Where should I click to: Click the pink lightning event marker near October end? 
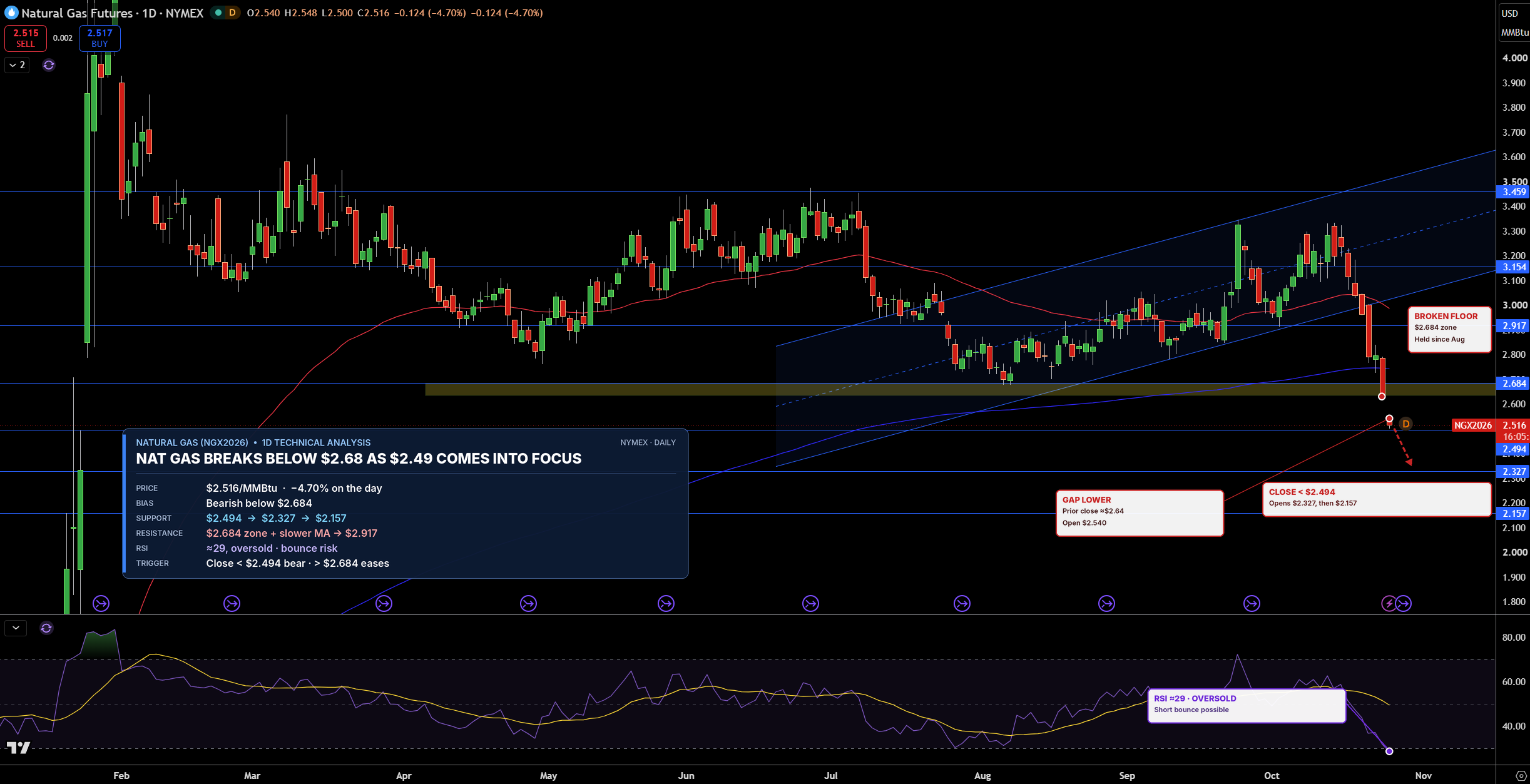tap(1389, 604)
